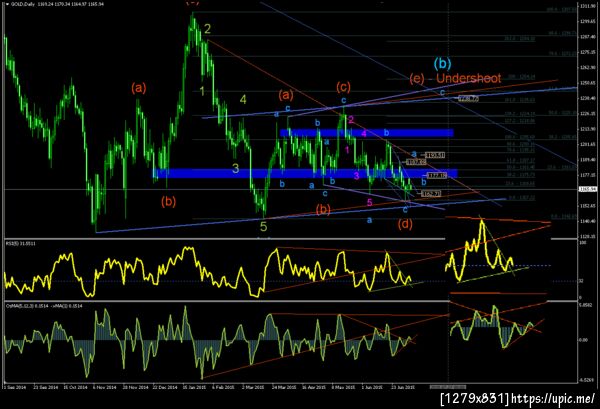Click the 1162.71 price tag
600x409 pixels.
tap(431, 194)
